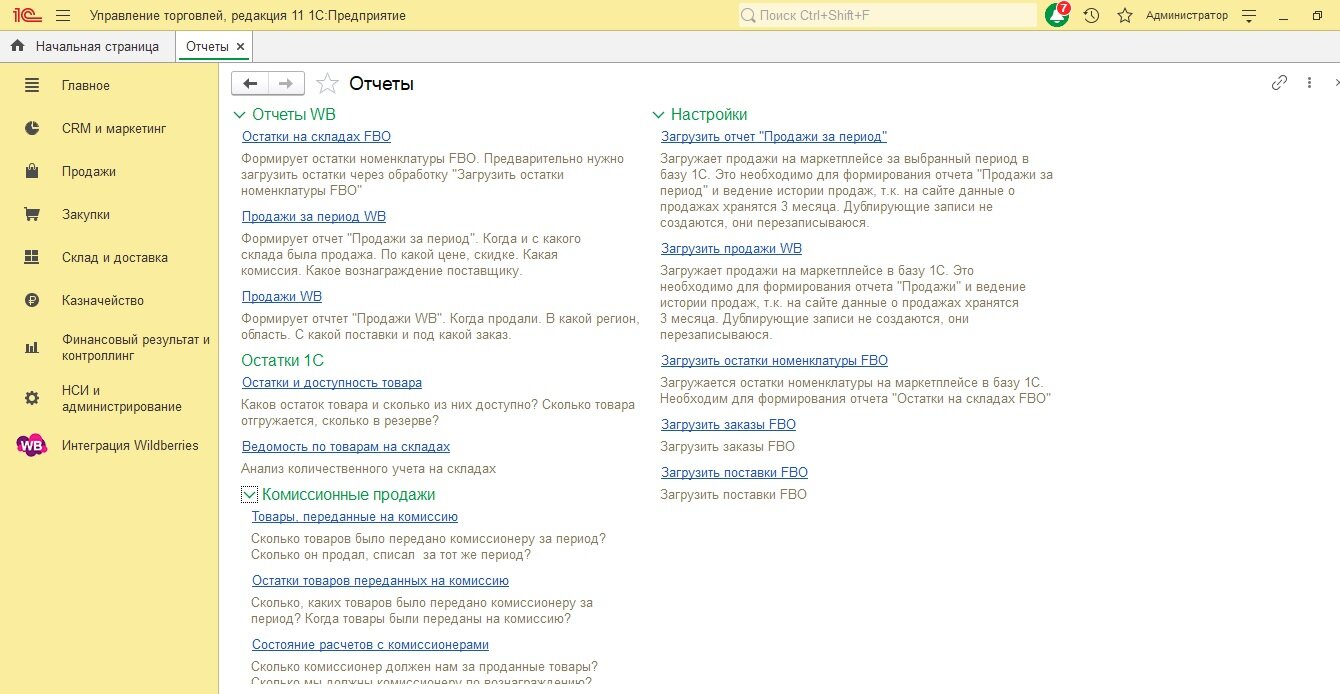1340x694 pixels.
Task: Open Казначейство section in sidebar
Action: pos(103,301)
